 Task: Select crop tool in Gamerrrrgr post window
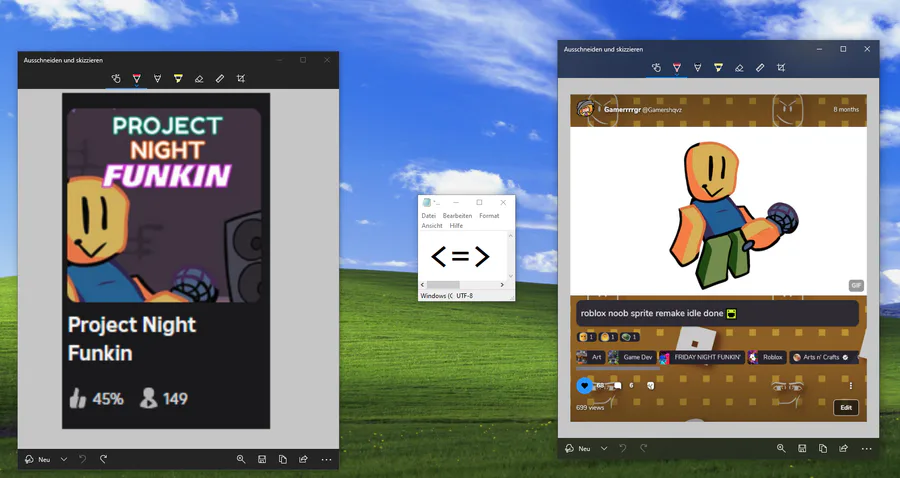coord(781,68)
